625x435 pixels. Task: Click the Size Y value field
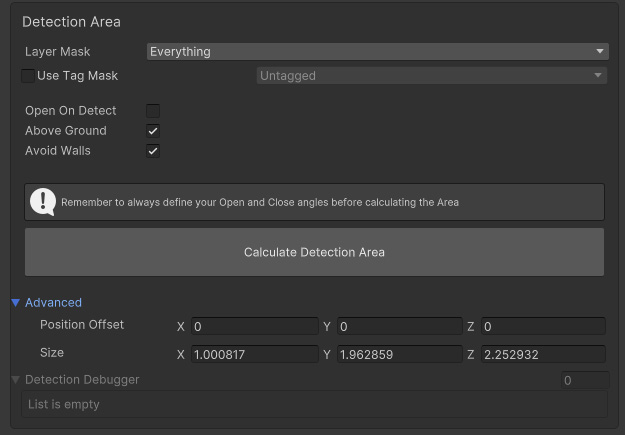point(399,354)
